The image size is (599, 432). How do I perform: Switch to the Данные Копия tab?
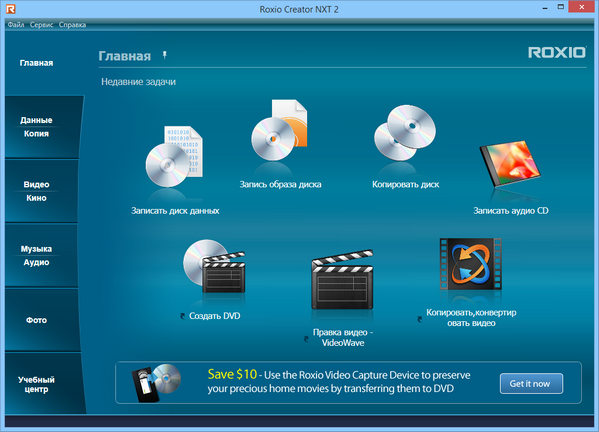(43, 127)
